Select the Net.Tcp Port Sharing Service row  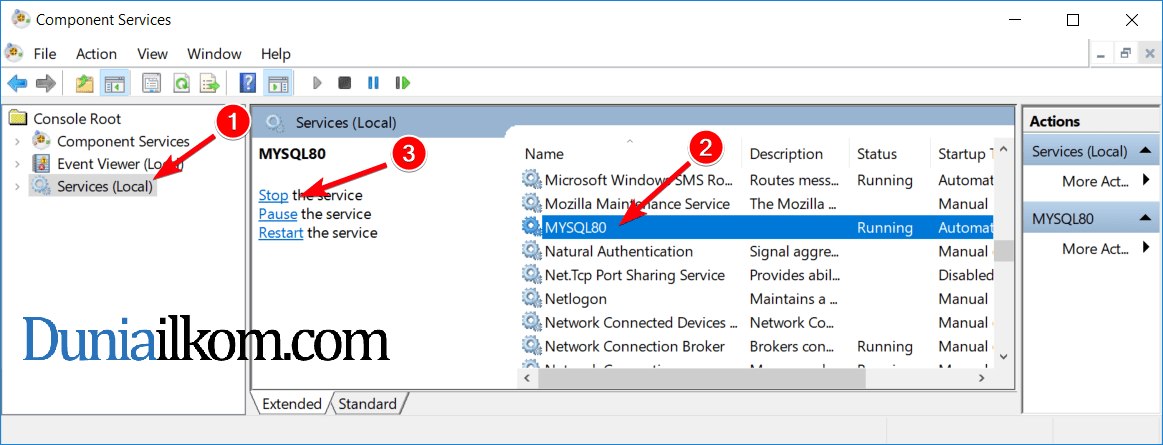tap(757, 275)
